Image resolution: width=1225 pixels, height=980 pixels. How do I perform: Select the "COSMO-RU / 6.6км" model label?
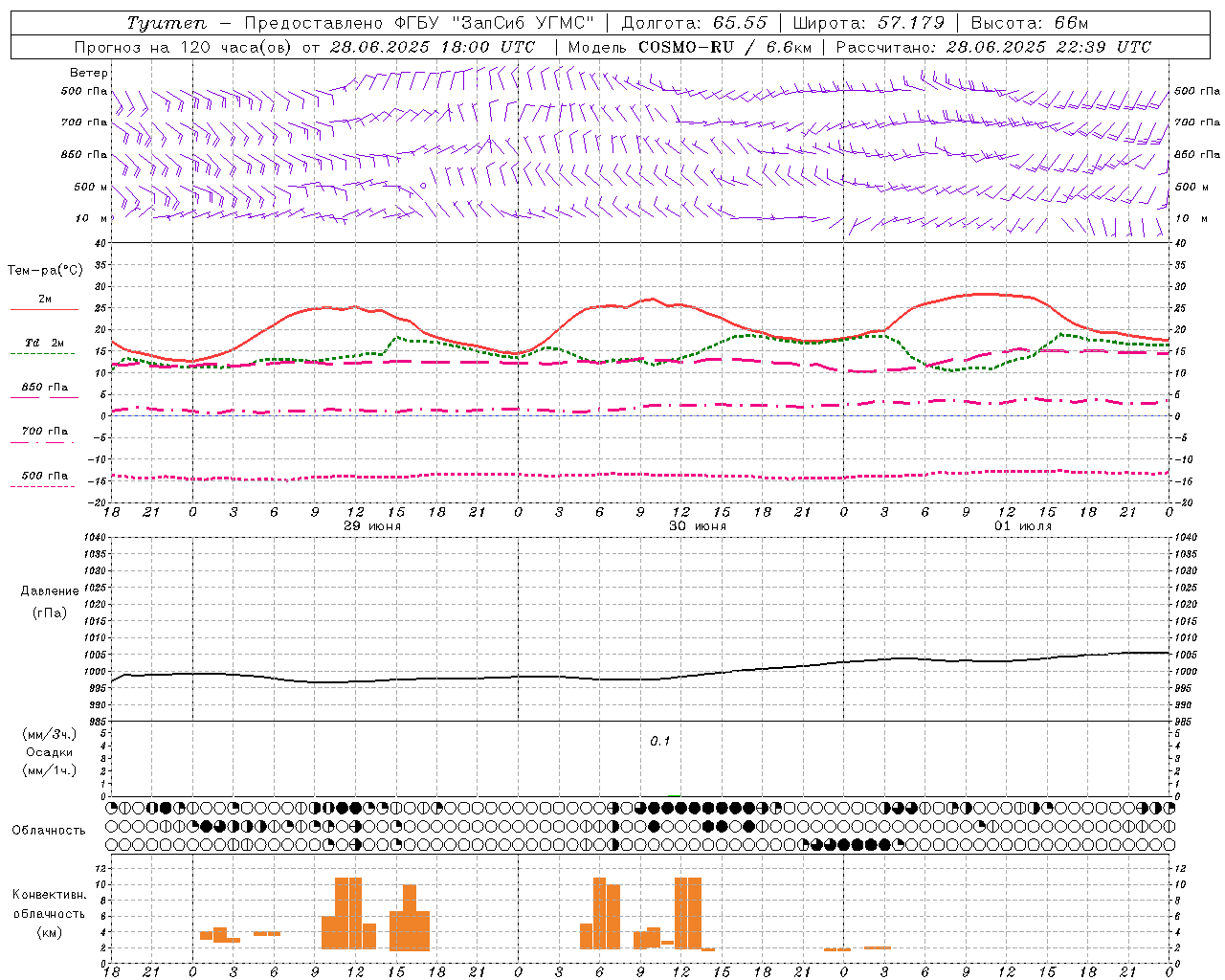click(x=724, y=47)
